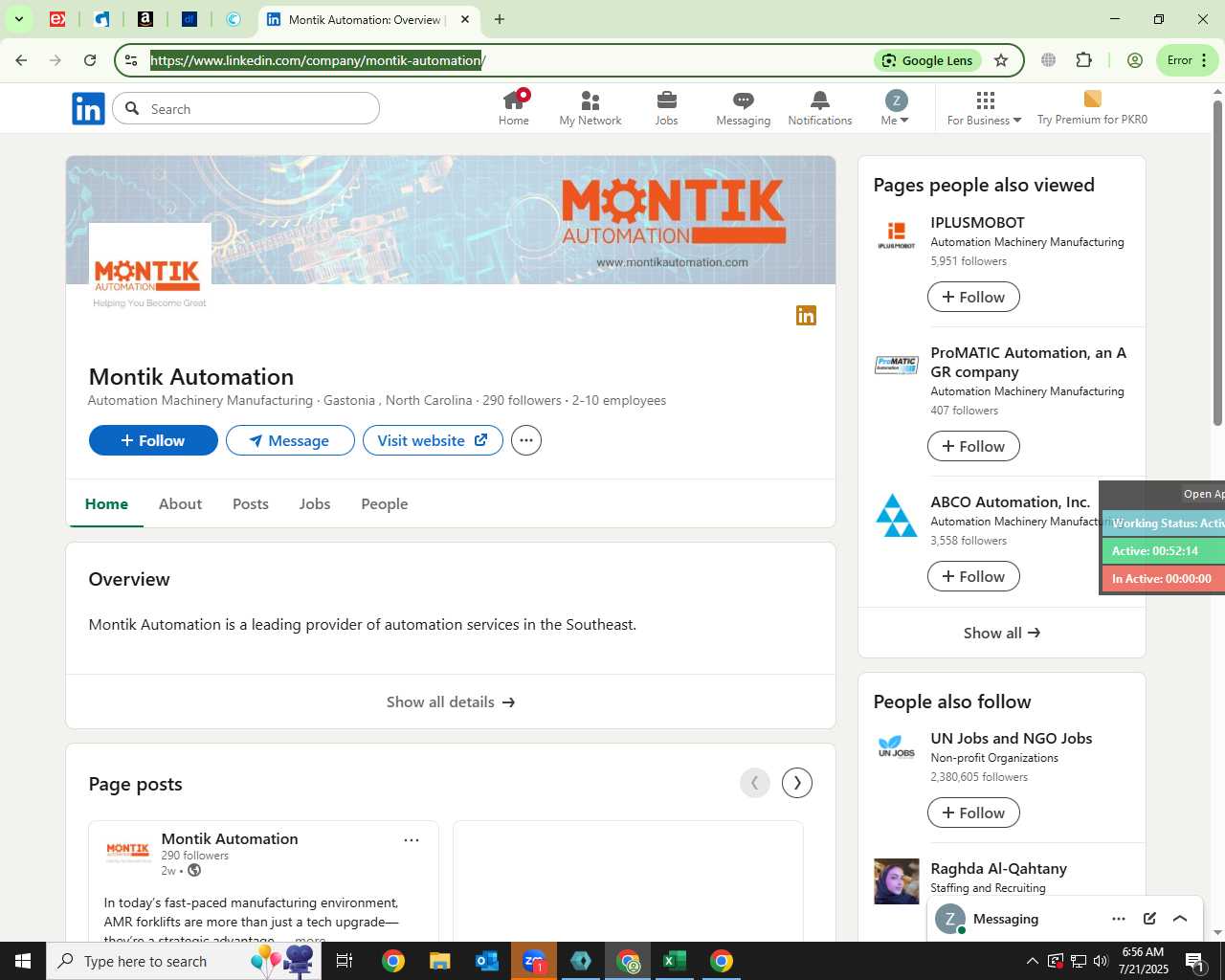Open Chrome profile icon
This screenshot has width=1225, height=980.
(1135, 60)
